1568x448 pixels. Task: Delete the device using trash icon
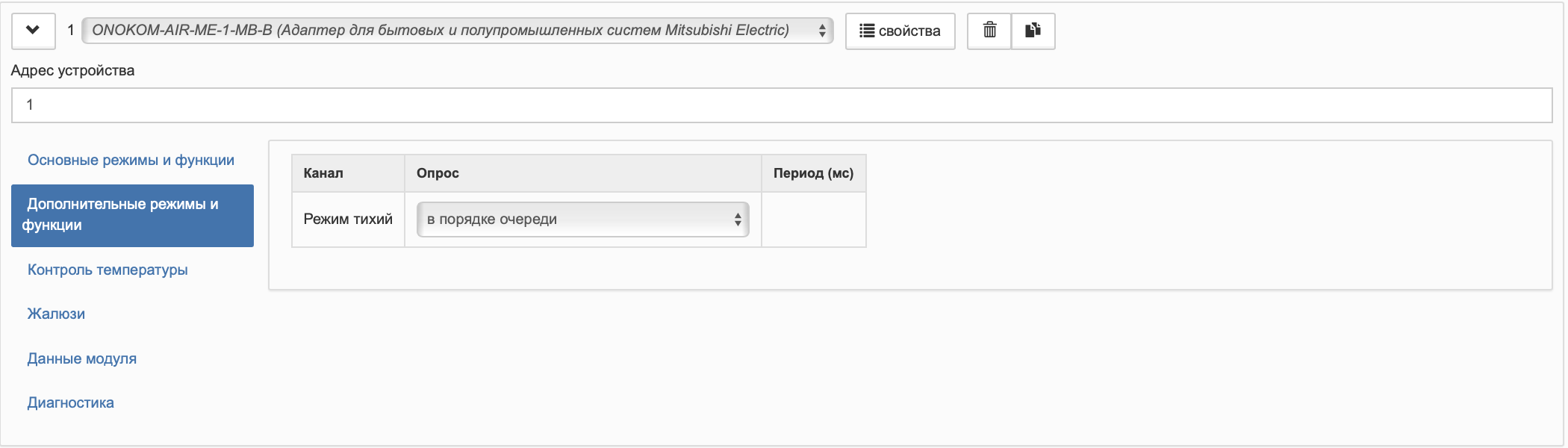coord(989,31)
